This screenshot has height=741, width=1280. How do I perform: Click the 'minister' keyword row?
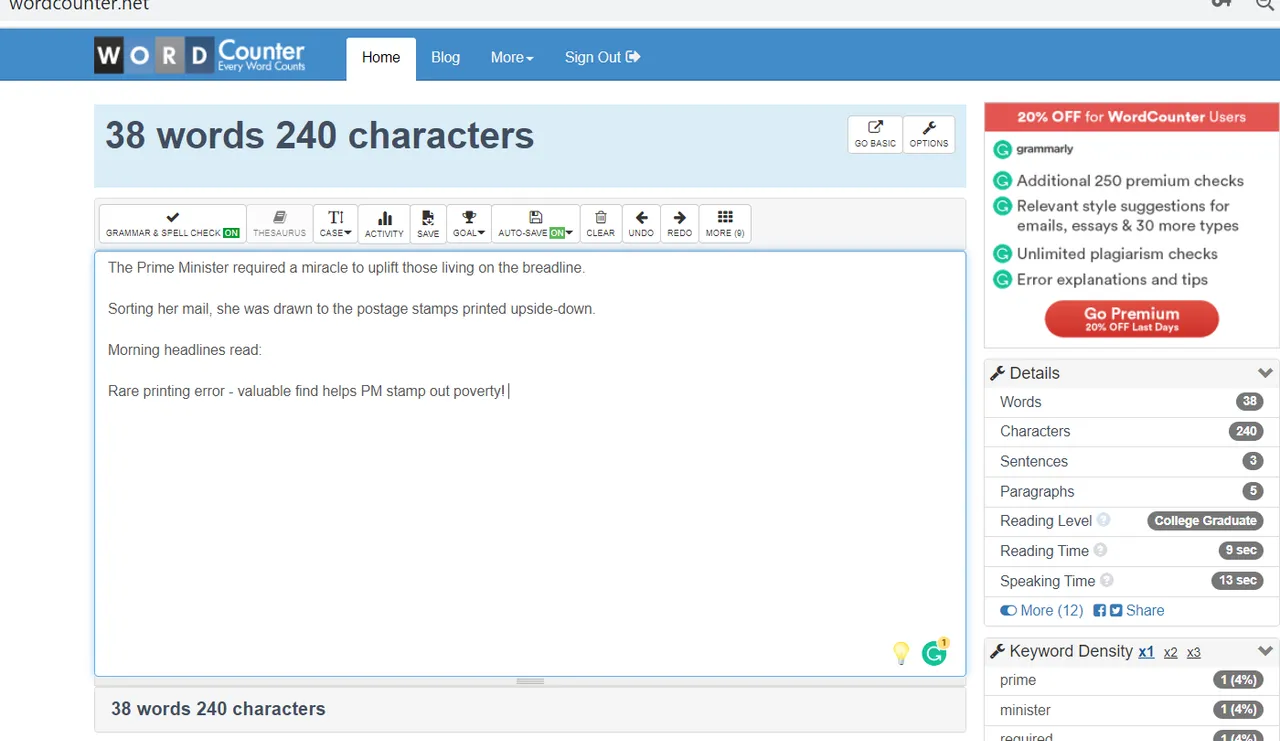pos(1131,710)
